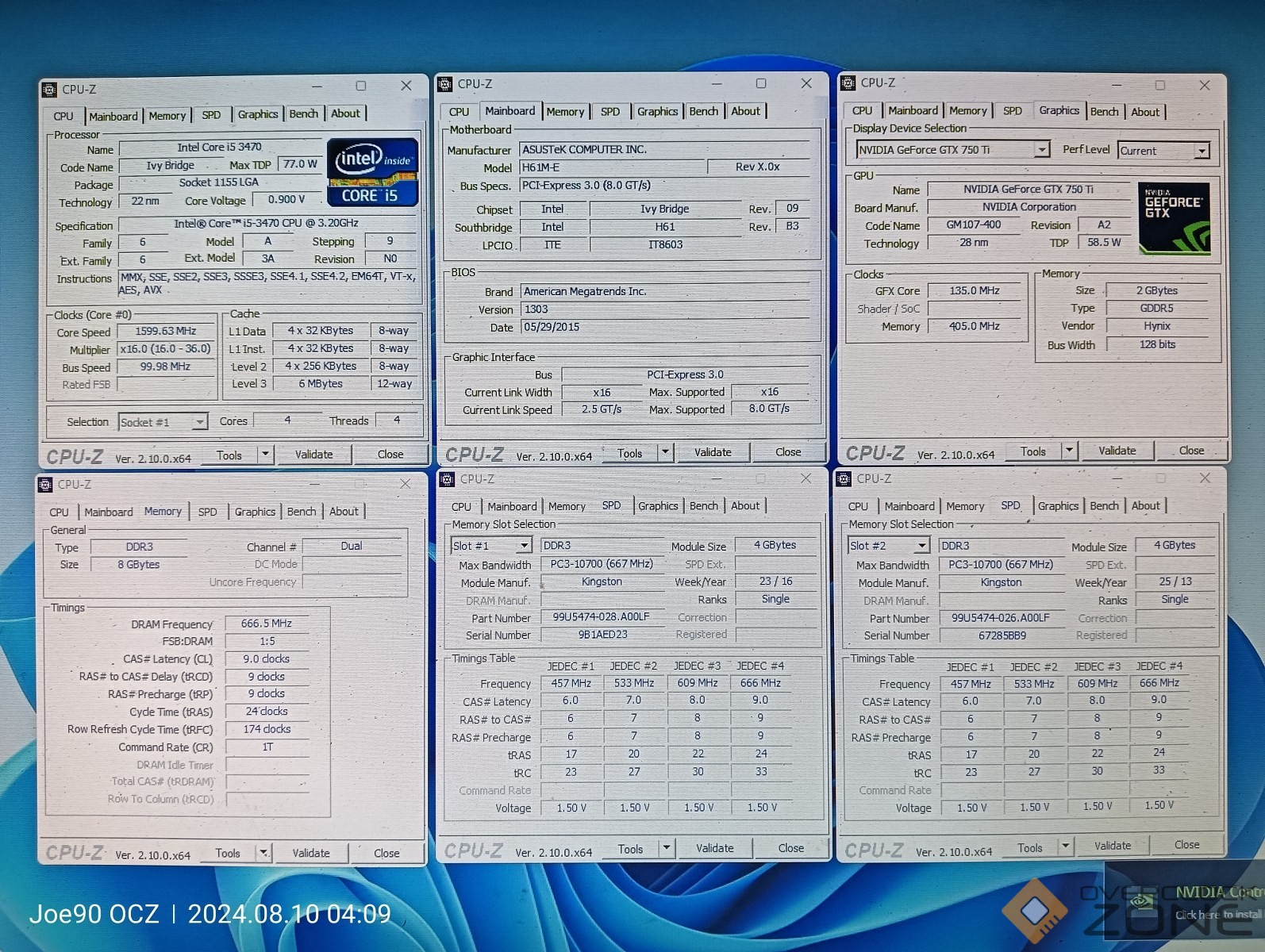Click the Code Name value GM107-400

coord(974,225)
